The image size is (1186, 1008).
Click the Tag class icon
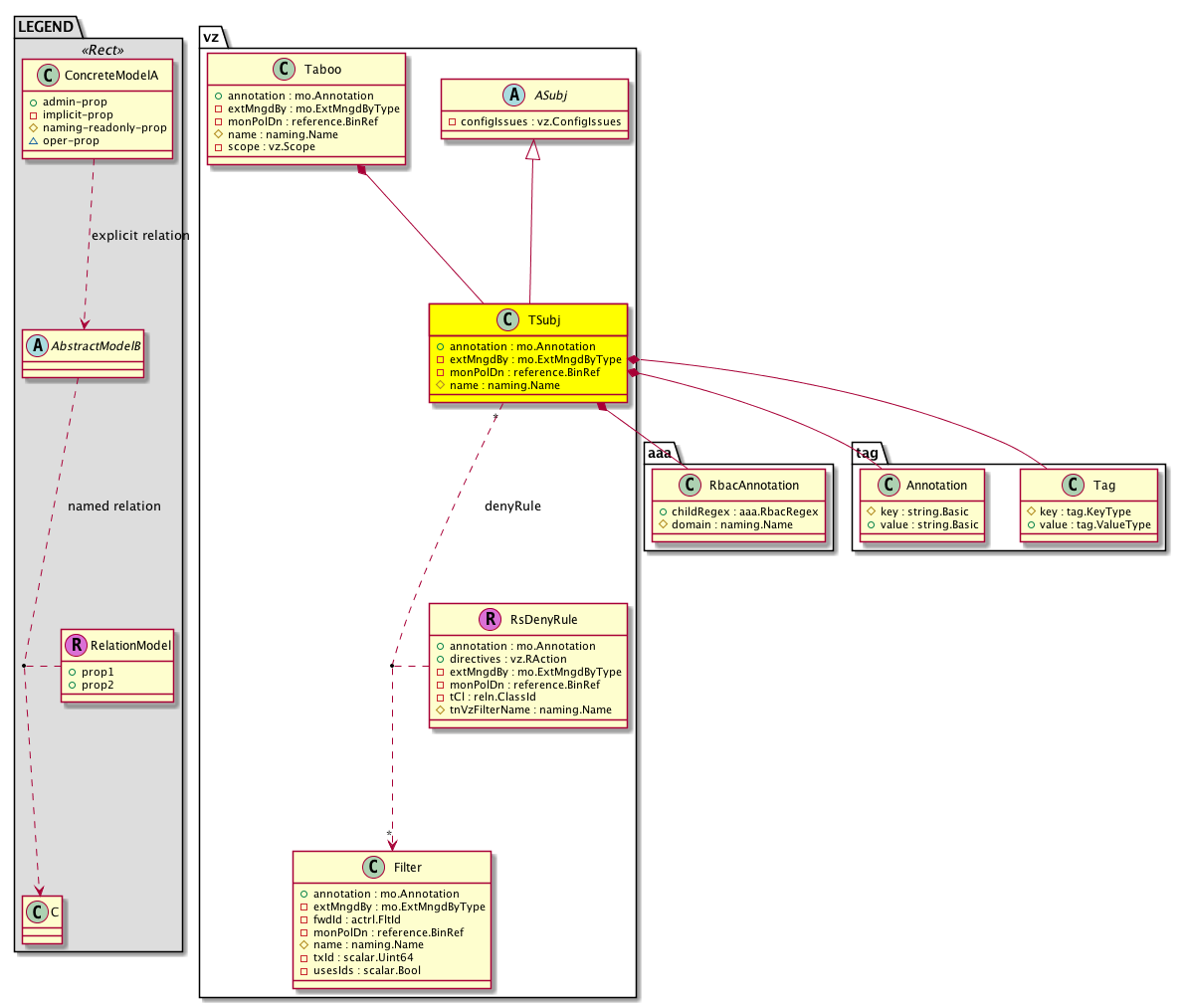[1072, 486]
